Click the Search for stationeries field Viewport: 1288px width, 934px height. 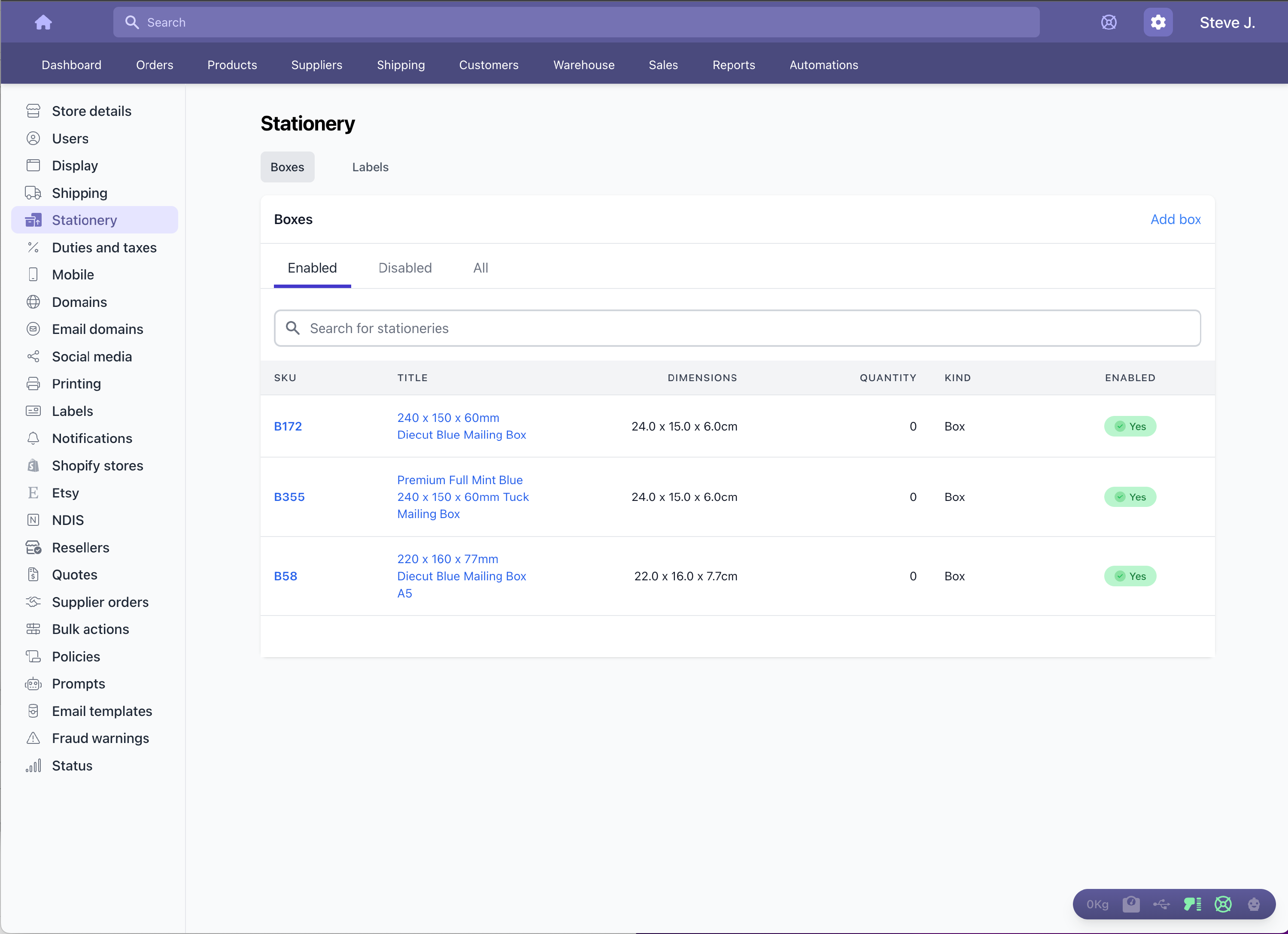[x=737, y=328]
